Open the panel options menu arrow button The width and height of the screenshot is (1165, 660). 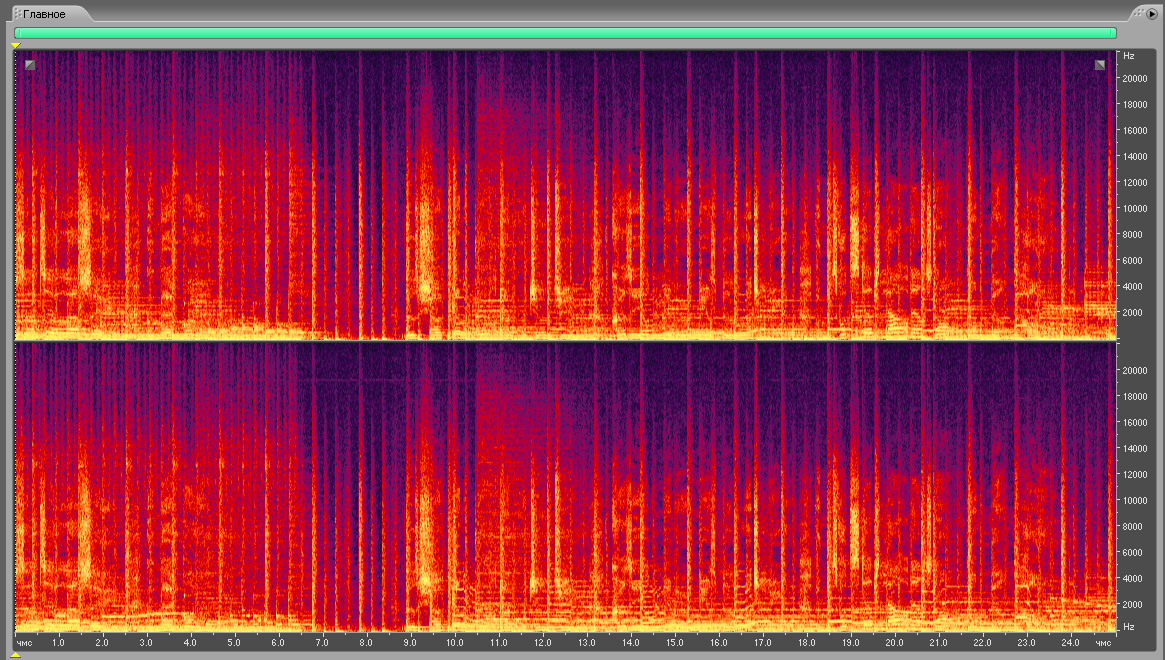[1152, 13]
